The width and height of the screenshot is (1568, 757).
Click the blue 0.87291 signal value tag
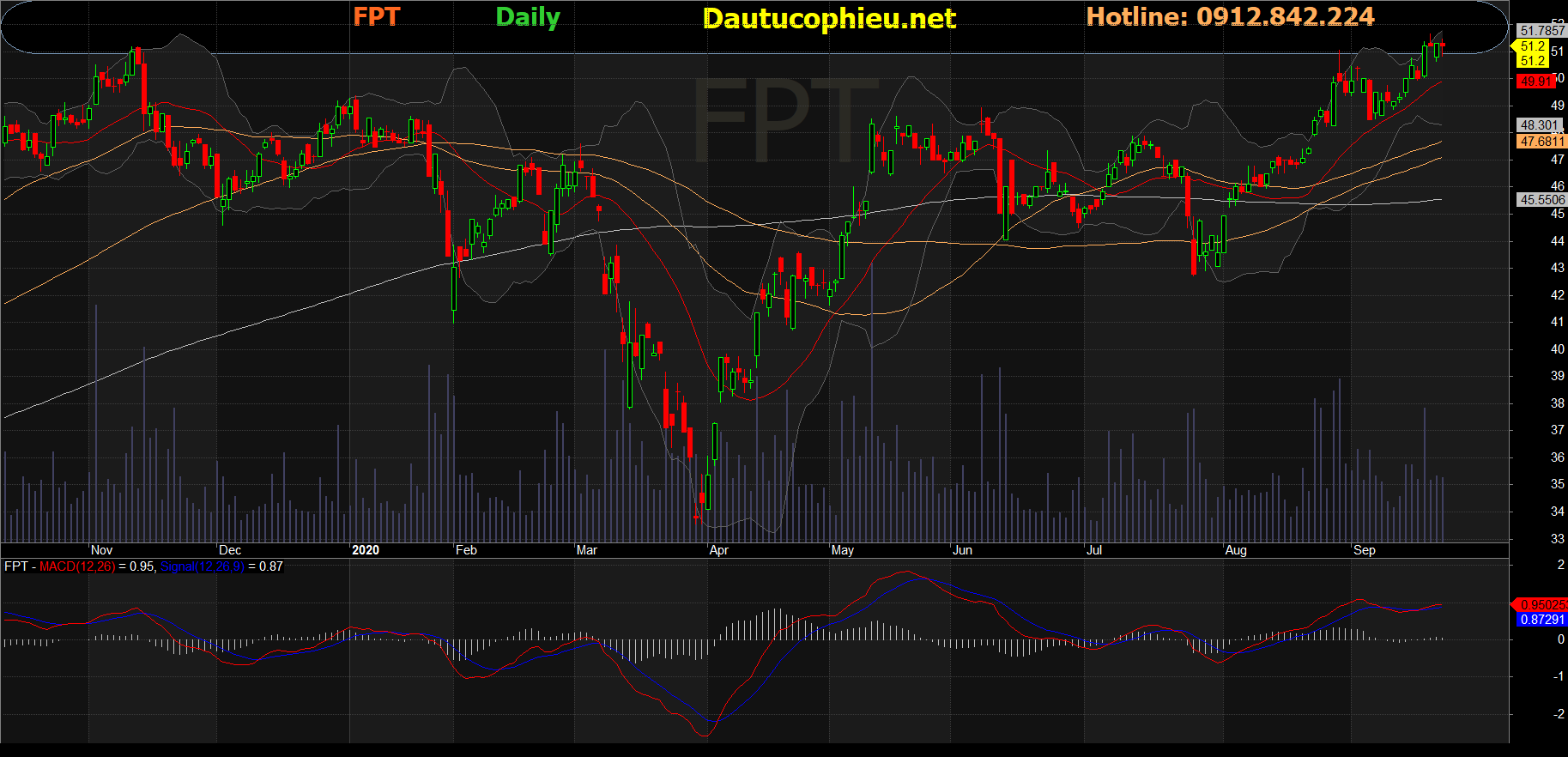1542,620
